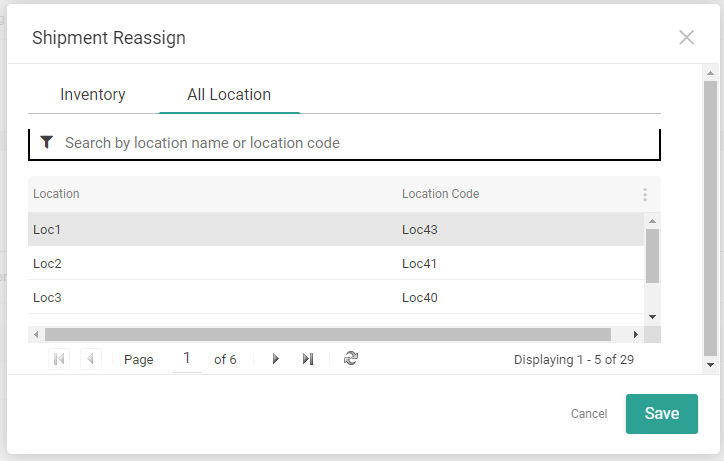Click the grid horizontal scrollbar thumb
The height and width of the screenshot is (461, 724).
click(328, 334)
